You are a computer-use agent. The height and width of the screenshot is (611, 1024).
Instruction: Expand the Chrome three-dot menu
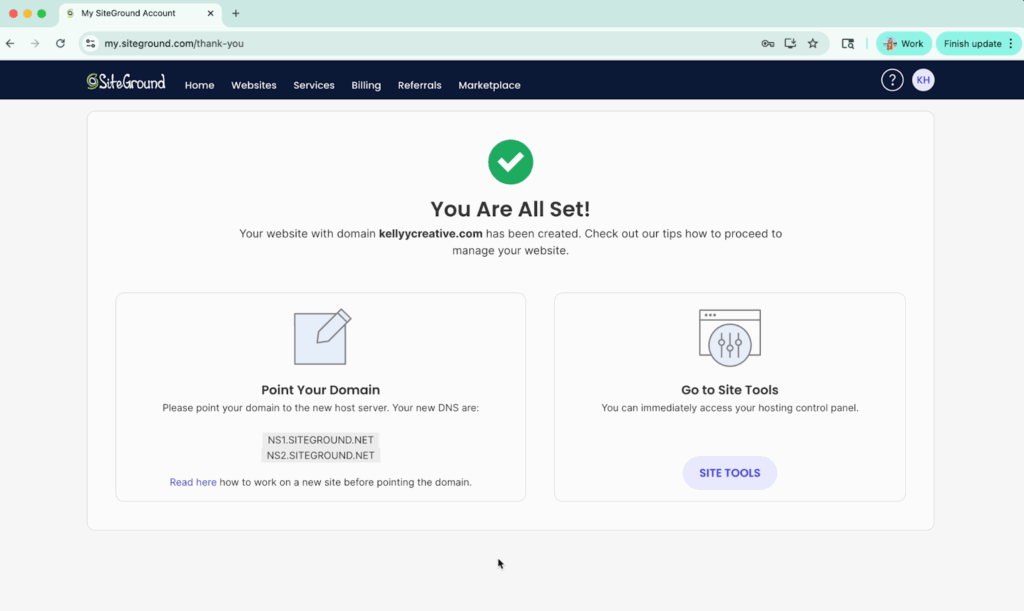point(1011,44)
